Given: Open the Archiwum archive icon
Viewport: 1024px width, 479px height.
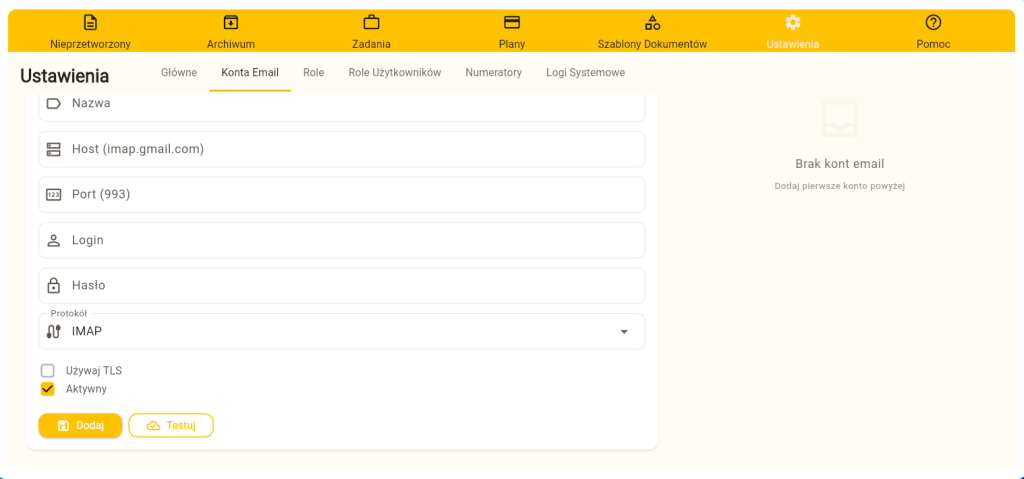Looking at the screenshot, I should (x=231, y=22).
